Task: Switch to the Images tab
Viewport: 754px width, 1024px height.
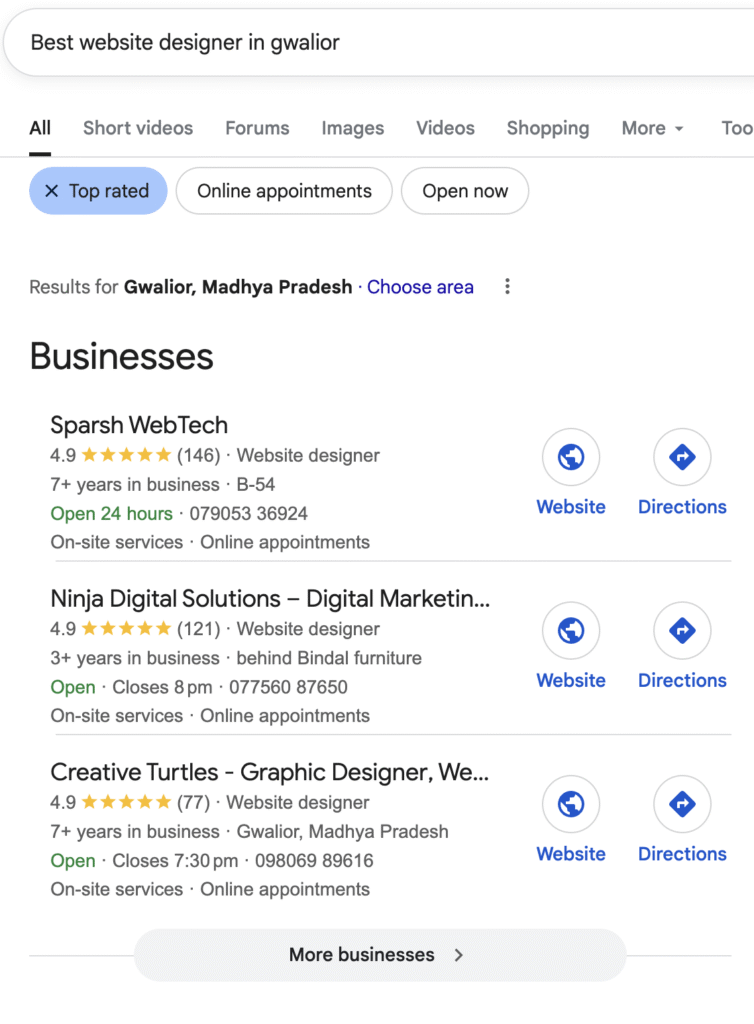Action: pyautogui.click(x=352, y=128)
